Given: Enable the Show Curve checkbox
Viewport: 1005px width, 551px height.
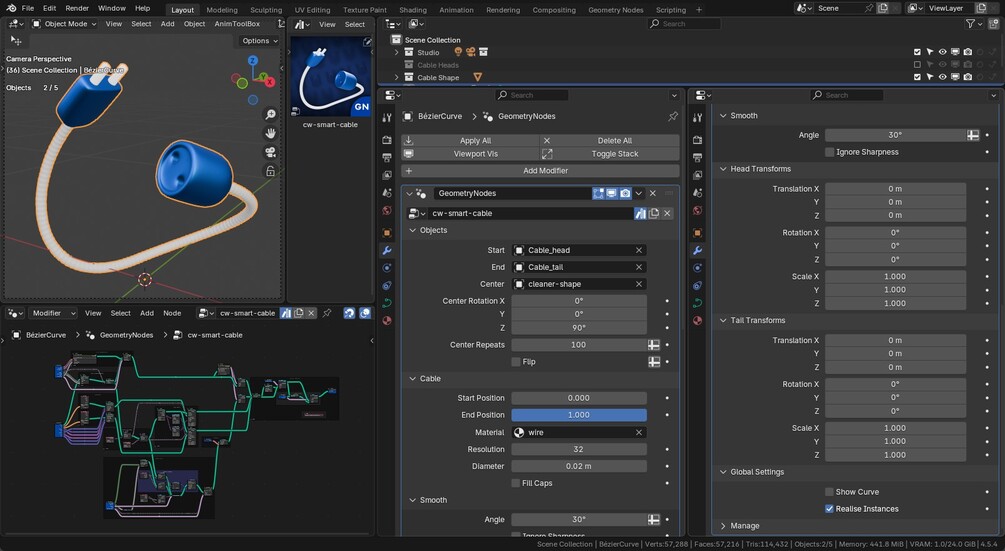Looking at the screenshot, I should [829, 492].
